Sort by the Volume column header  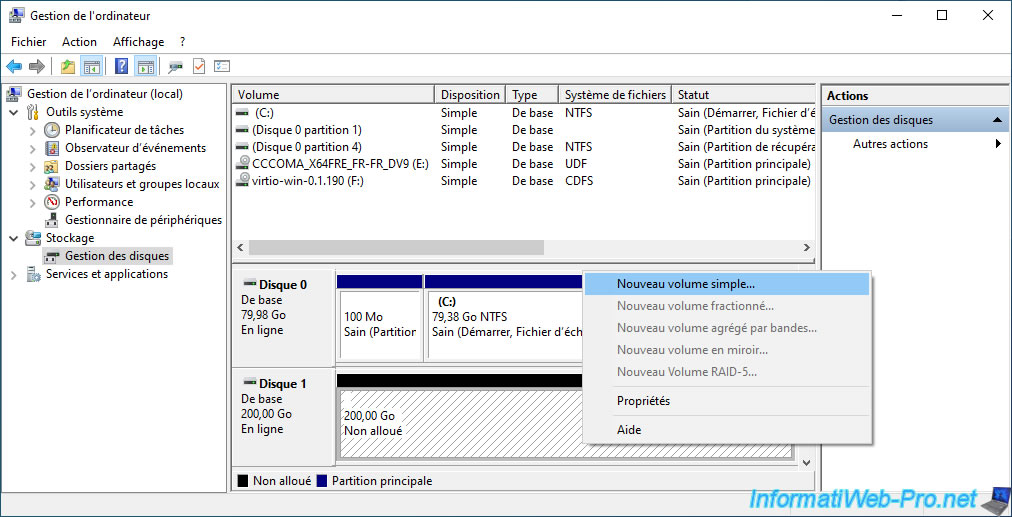pos(333,95)
